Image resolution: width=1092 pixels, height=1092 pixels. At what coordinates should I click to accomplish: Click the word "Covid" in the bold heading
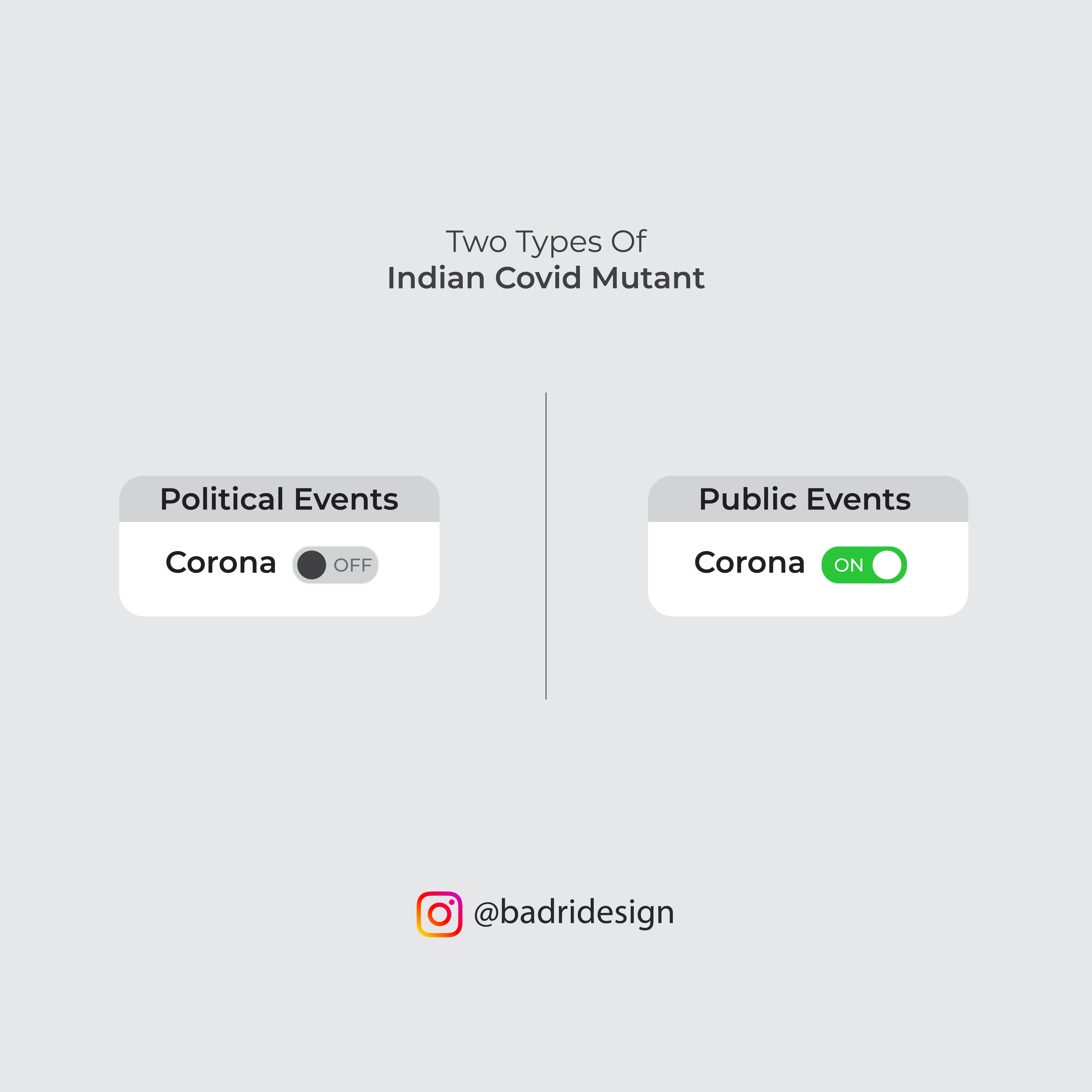tap(538, 278)
